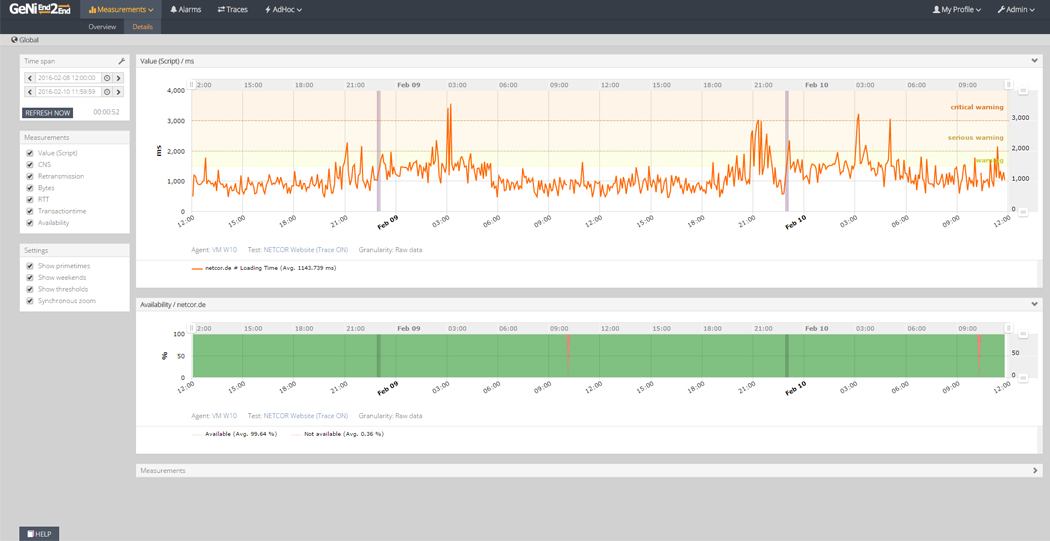Viewport: 1050px width, 541px height.
Task: Open the My Profile dropdown
Action: (x=956, y=9)
